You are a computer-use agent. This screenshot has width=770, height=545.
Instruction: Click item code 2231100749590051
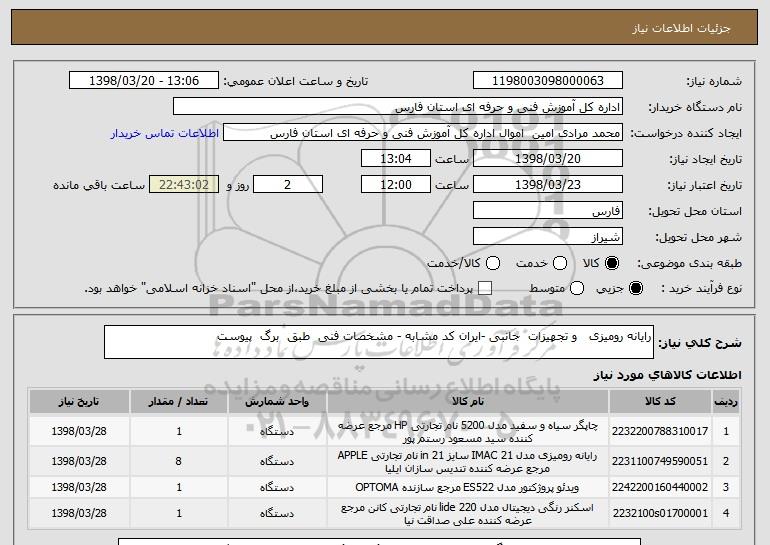660,461
